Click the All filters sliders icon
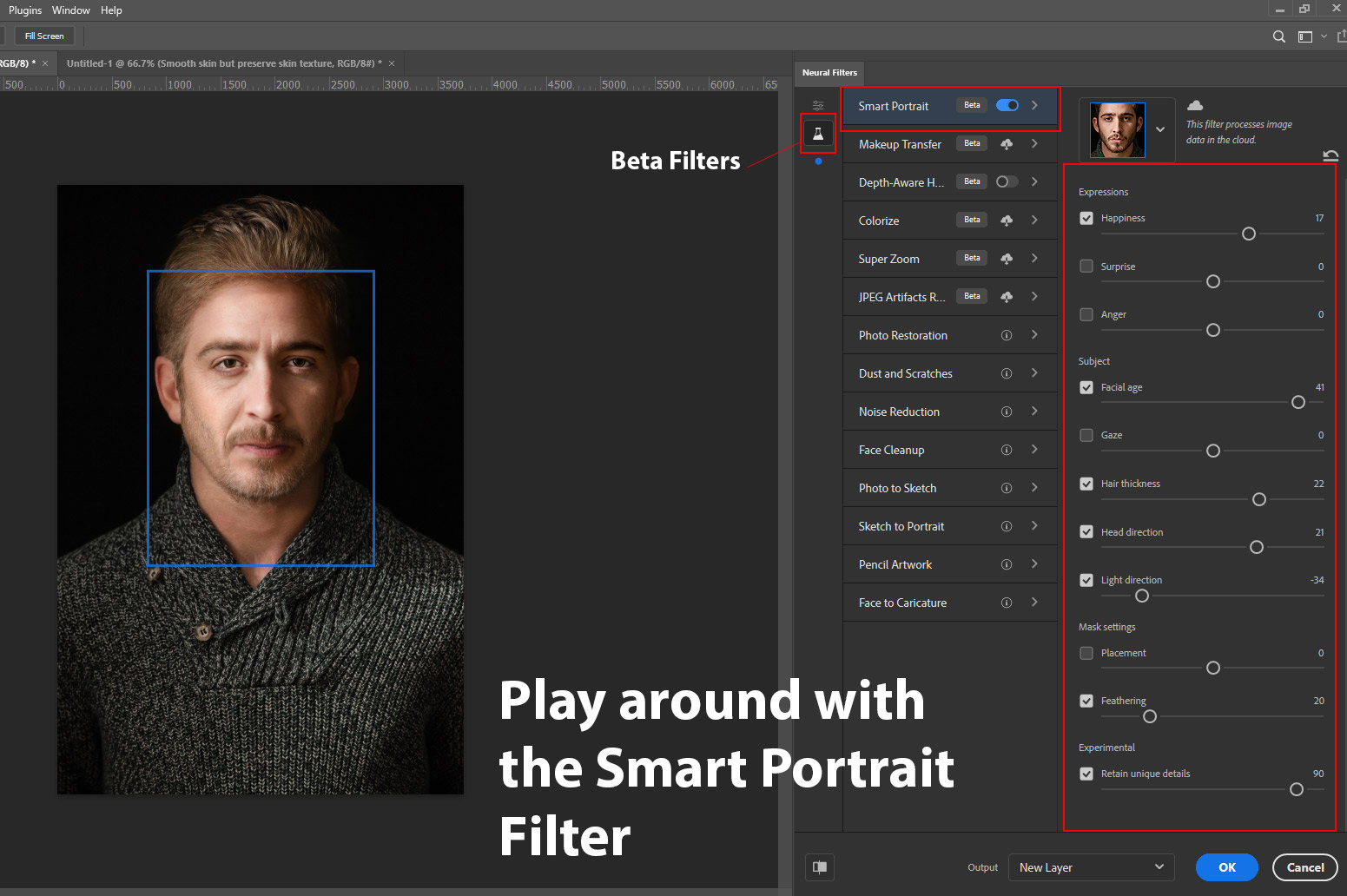1347x896 pixels. (x=818, y=105)
